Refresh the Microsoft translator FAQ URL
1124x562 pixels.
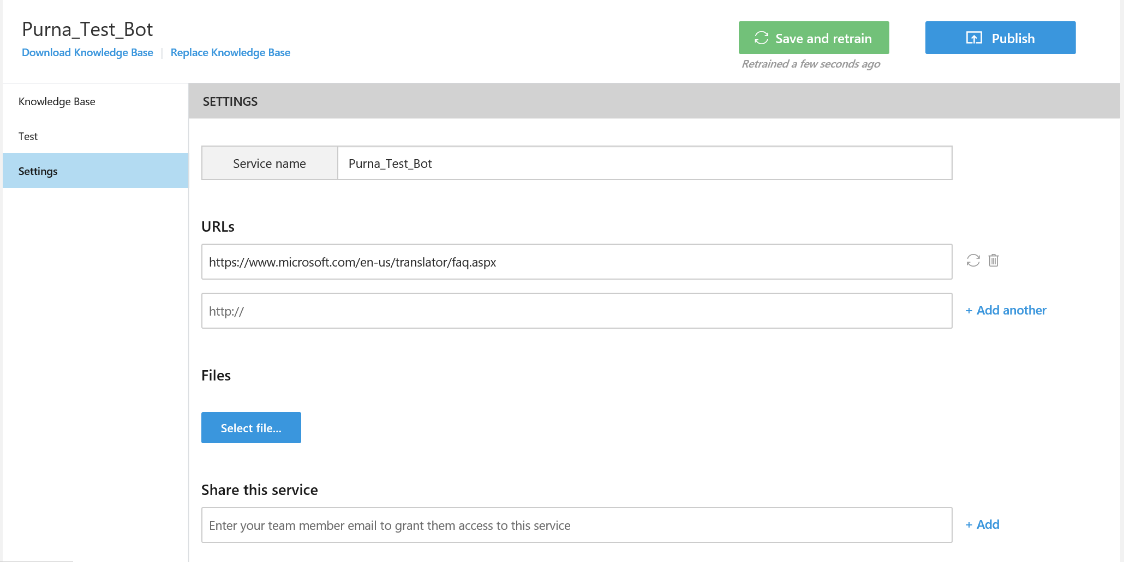973,261
